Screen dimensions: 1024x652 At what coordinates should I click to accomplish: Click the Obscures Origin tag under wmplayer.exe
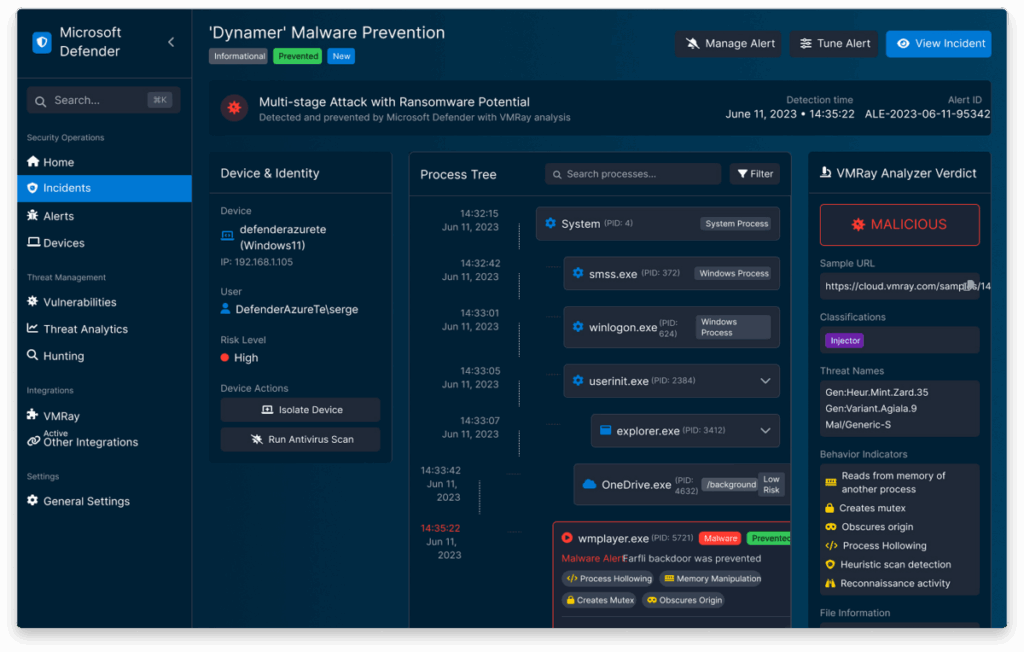click(x=683, y=600)
